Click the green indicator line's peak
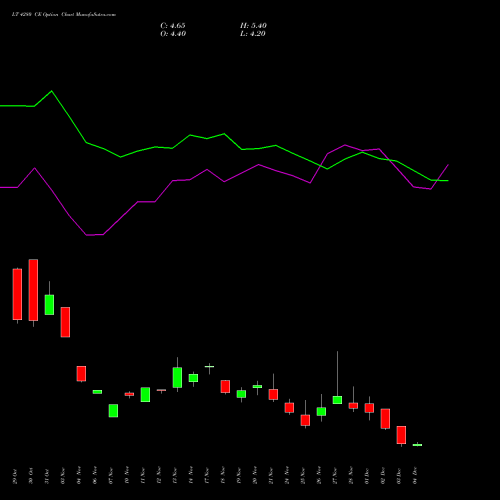 51,91
